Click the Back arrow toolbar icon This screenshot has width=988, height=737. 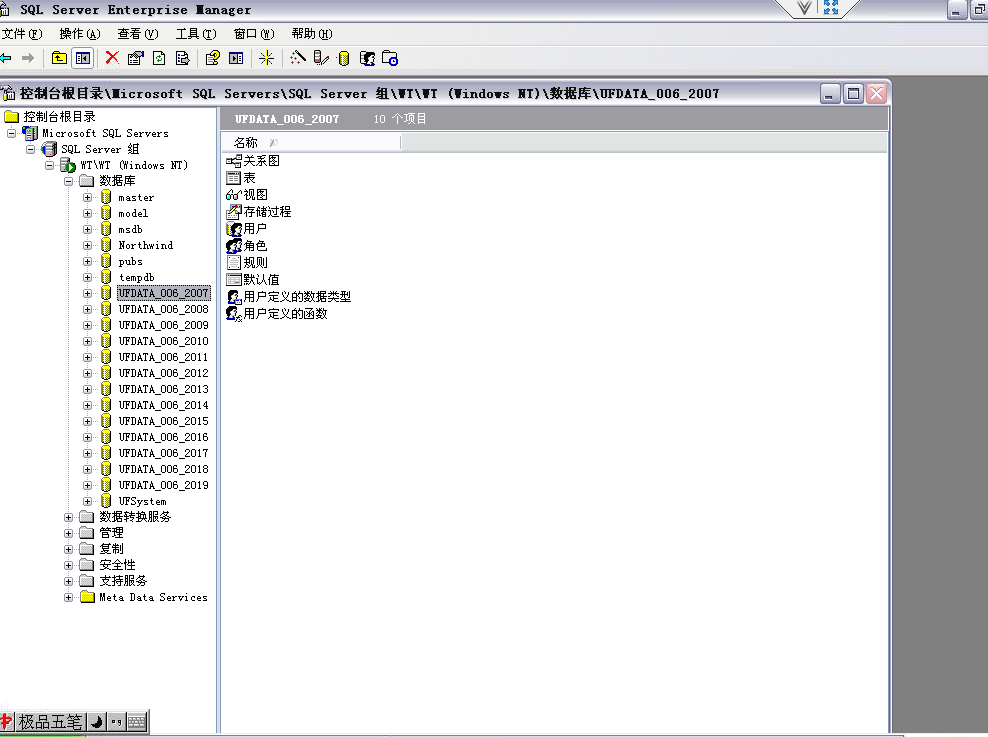[x=6, y=59]
